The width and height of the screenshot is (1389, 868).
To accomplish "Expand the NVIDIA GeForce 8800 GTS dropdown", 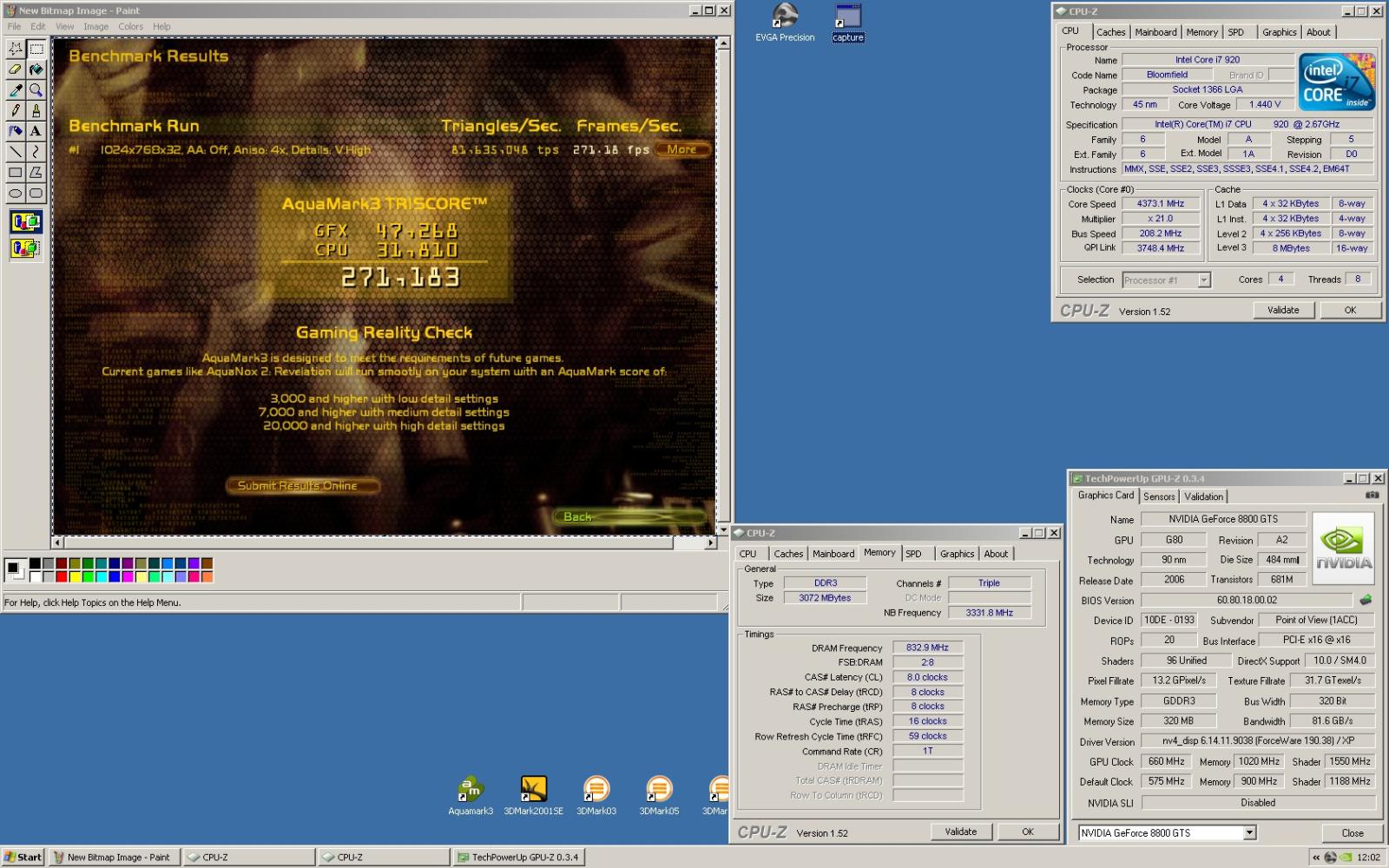I will pyautogui.click(x=1249, y=833).
